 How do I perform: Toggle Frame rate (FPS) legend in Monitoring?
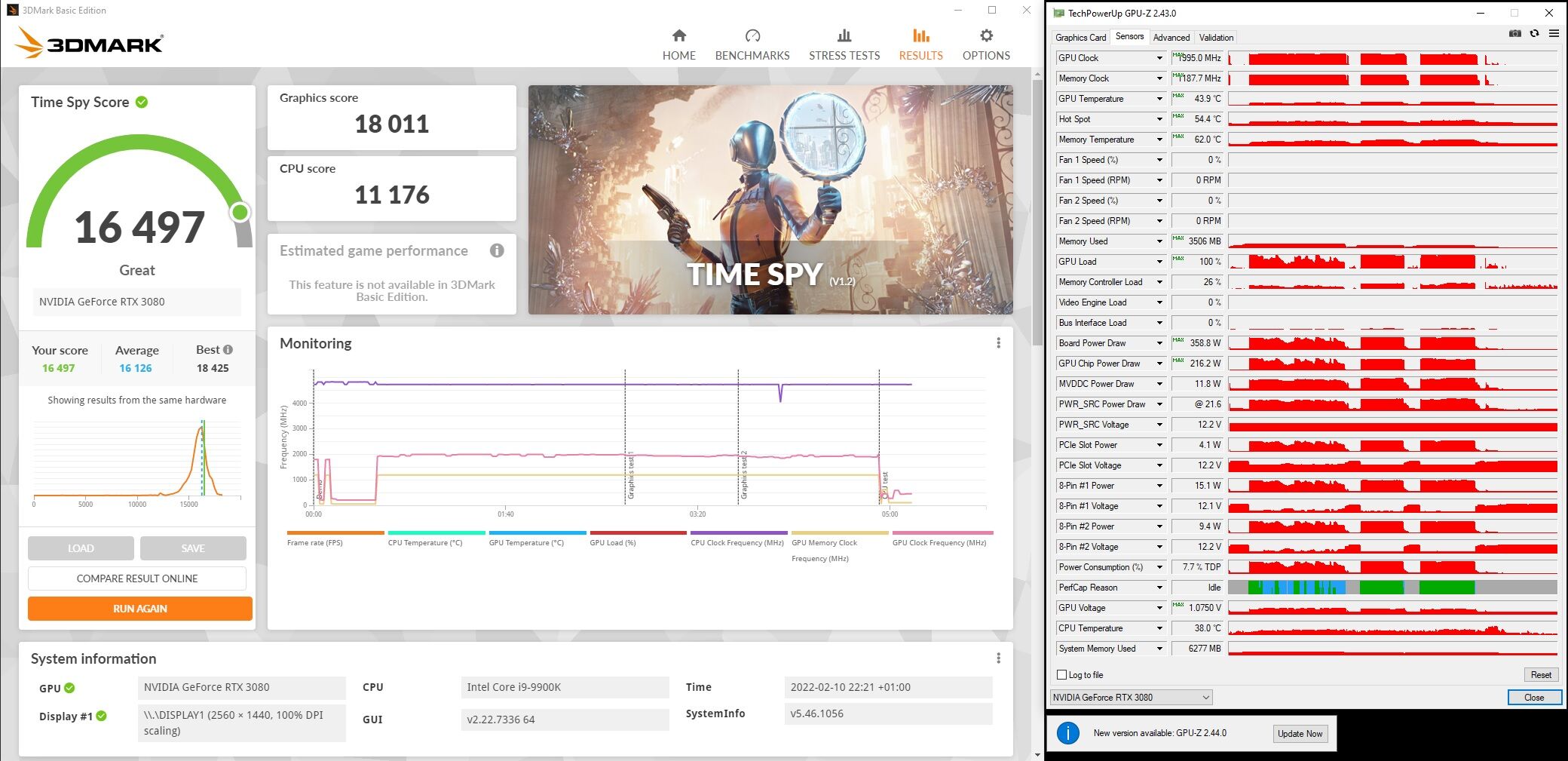pos(335,539)
